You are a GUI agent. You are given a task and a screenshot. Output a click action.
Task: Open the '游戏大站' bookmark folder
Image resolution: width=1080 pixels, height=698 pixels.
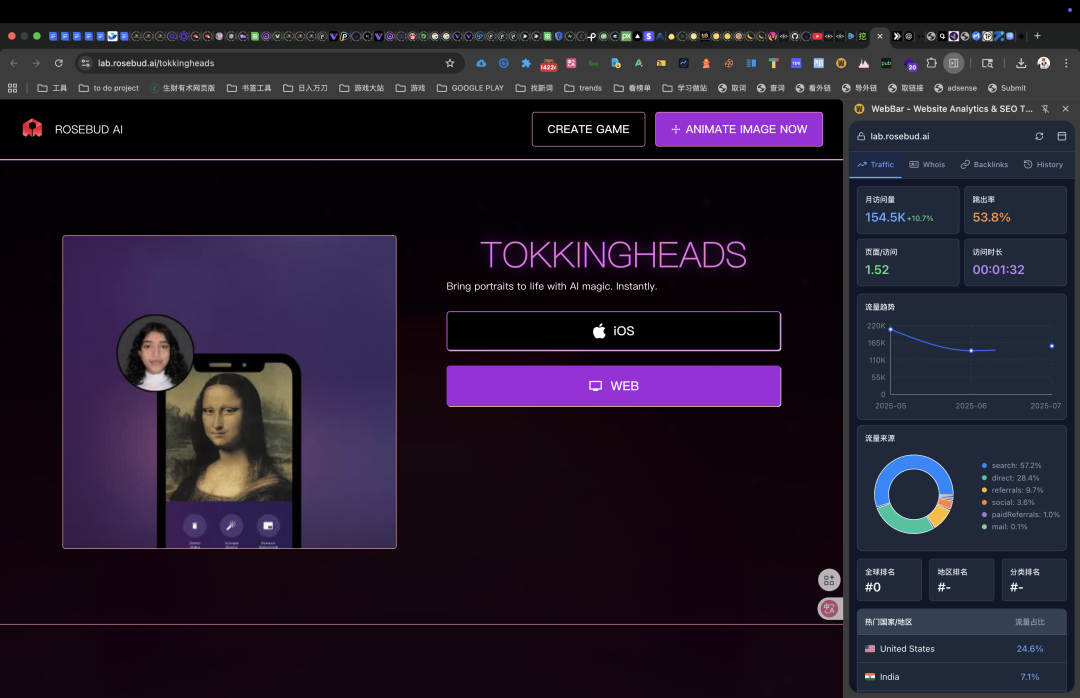(362, 88)
